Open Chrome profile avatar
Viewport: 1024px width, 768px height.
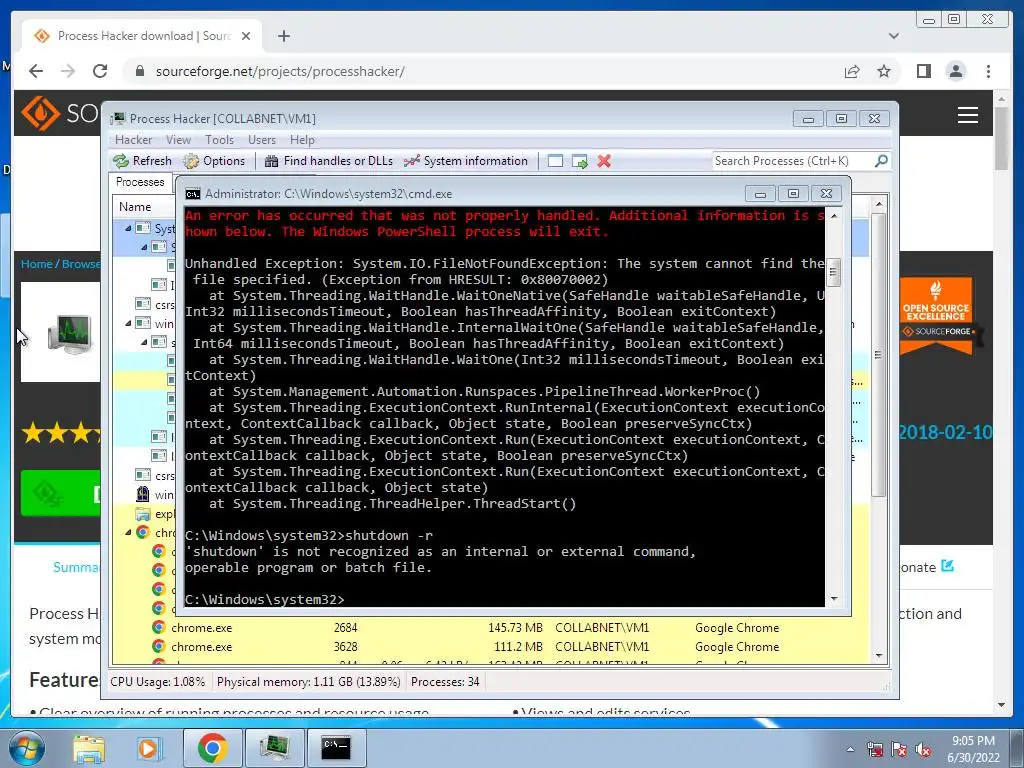(x=955, y=71)
